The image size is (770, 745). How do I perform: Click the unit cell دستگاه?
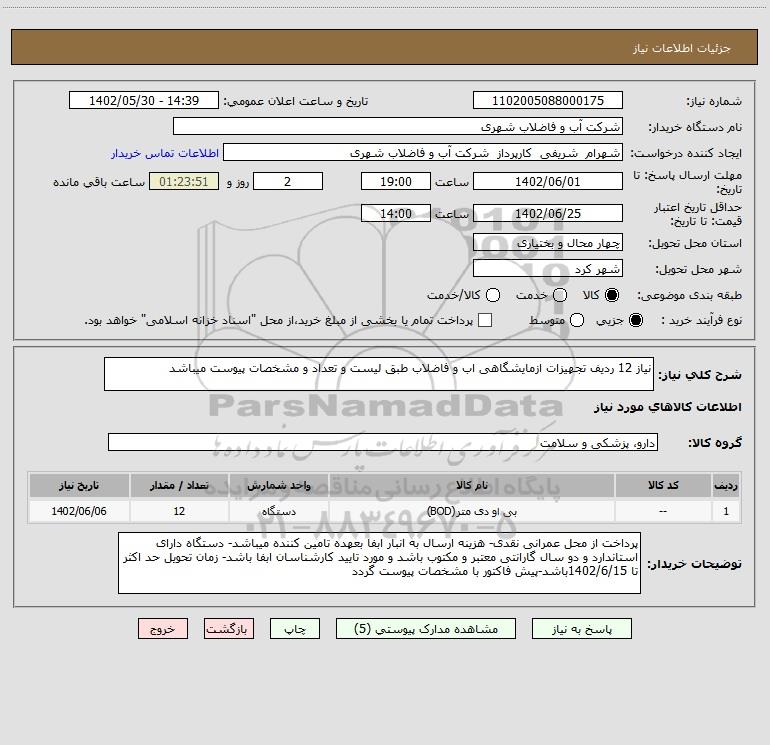278,511
